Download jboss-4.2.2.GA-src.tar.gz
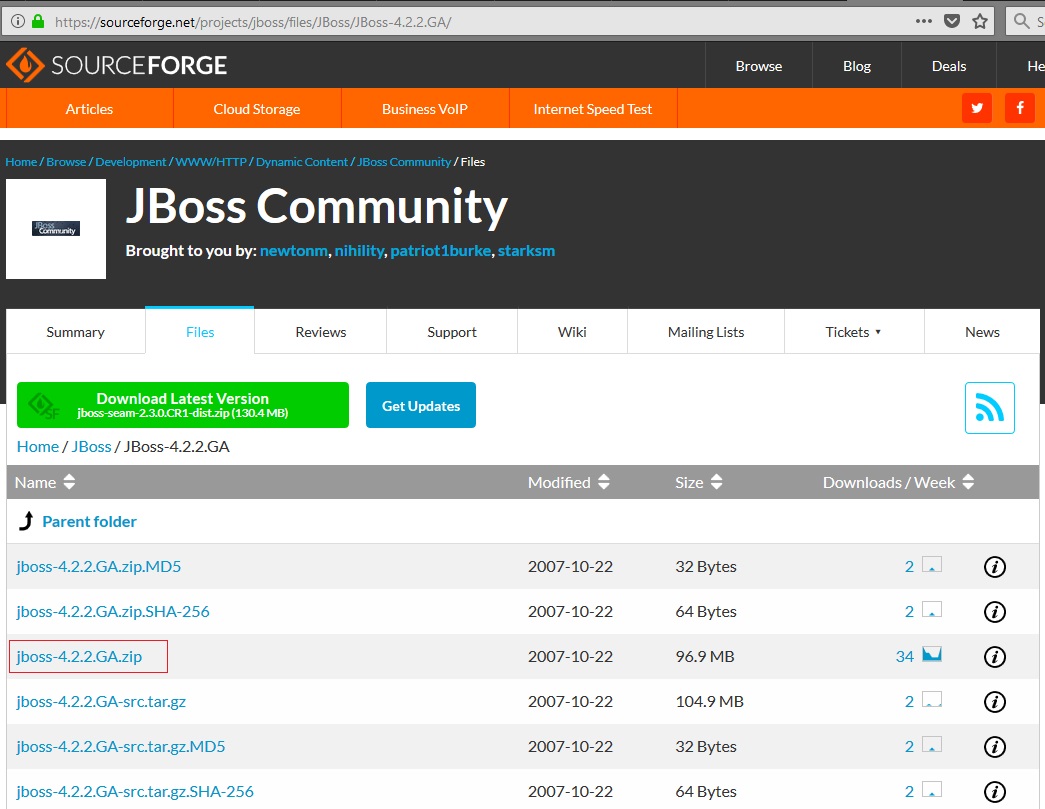Screen dimensions: 1045x809 tap(101, 701)
